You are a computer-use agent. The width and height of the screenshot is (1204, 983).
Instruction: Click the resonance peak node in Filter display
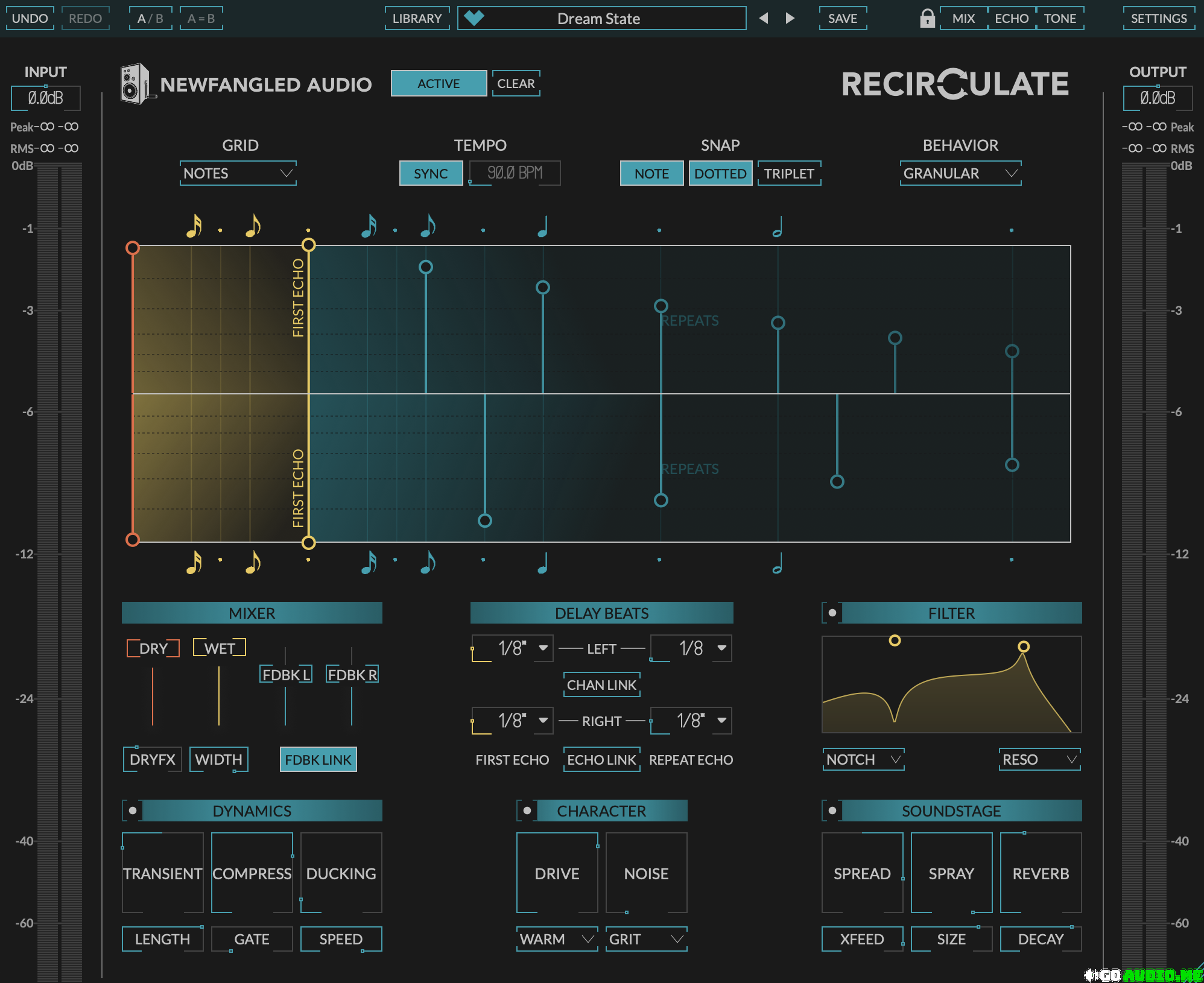[1024, 646]
